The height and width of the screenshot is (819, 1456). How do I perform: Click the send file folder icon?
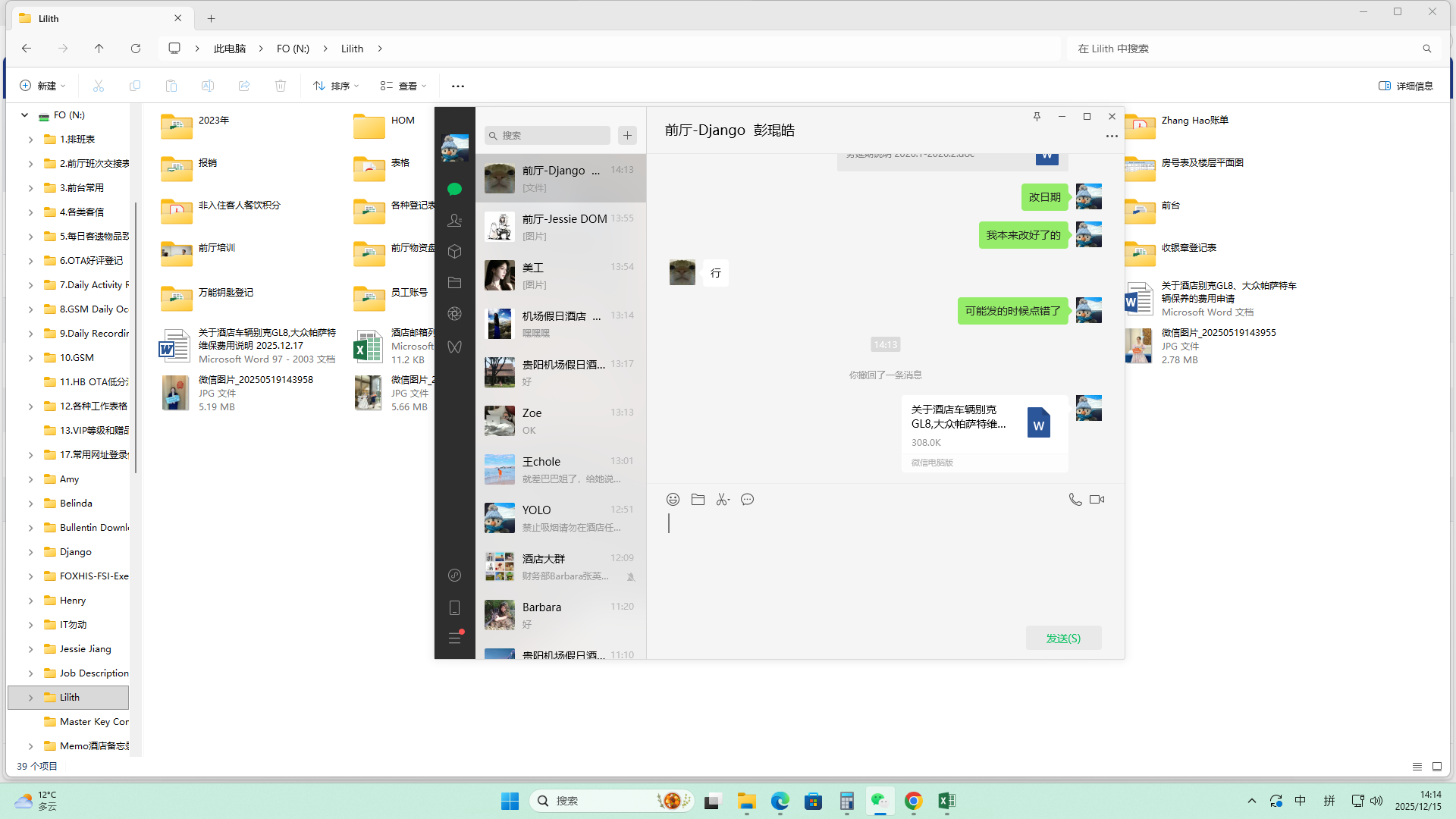(x=698, y=499)
